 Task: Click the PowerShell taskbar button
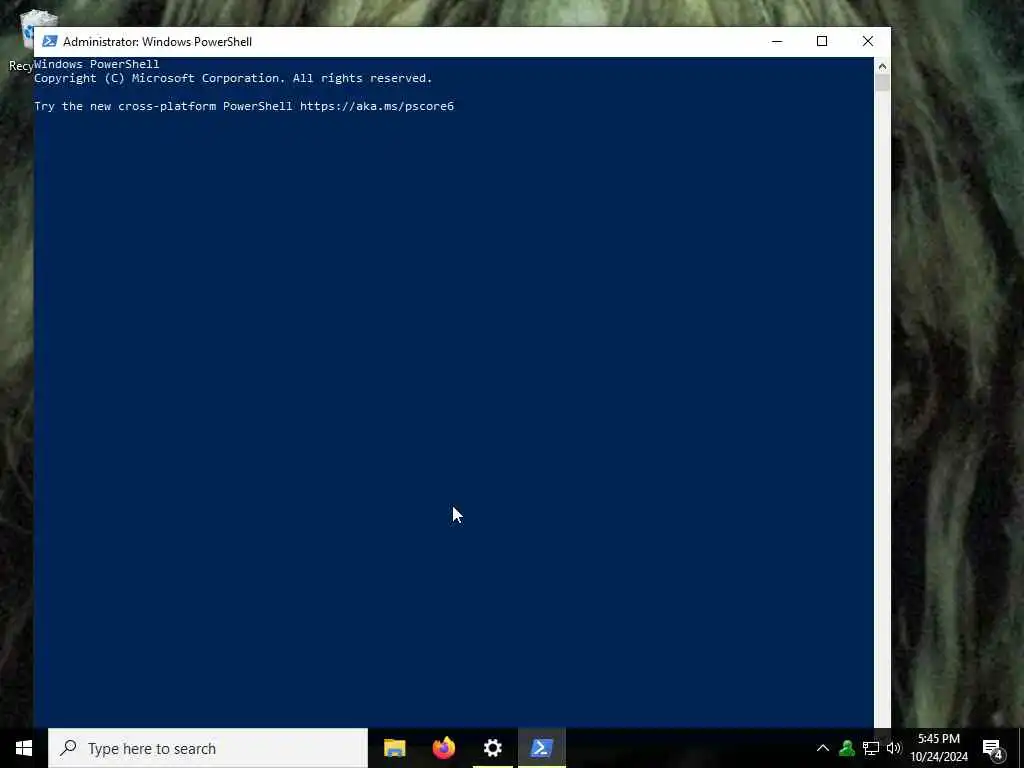tap(541, 748)
